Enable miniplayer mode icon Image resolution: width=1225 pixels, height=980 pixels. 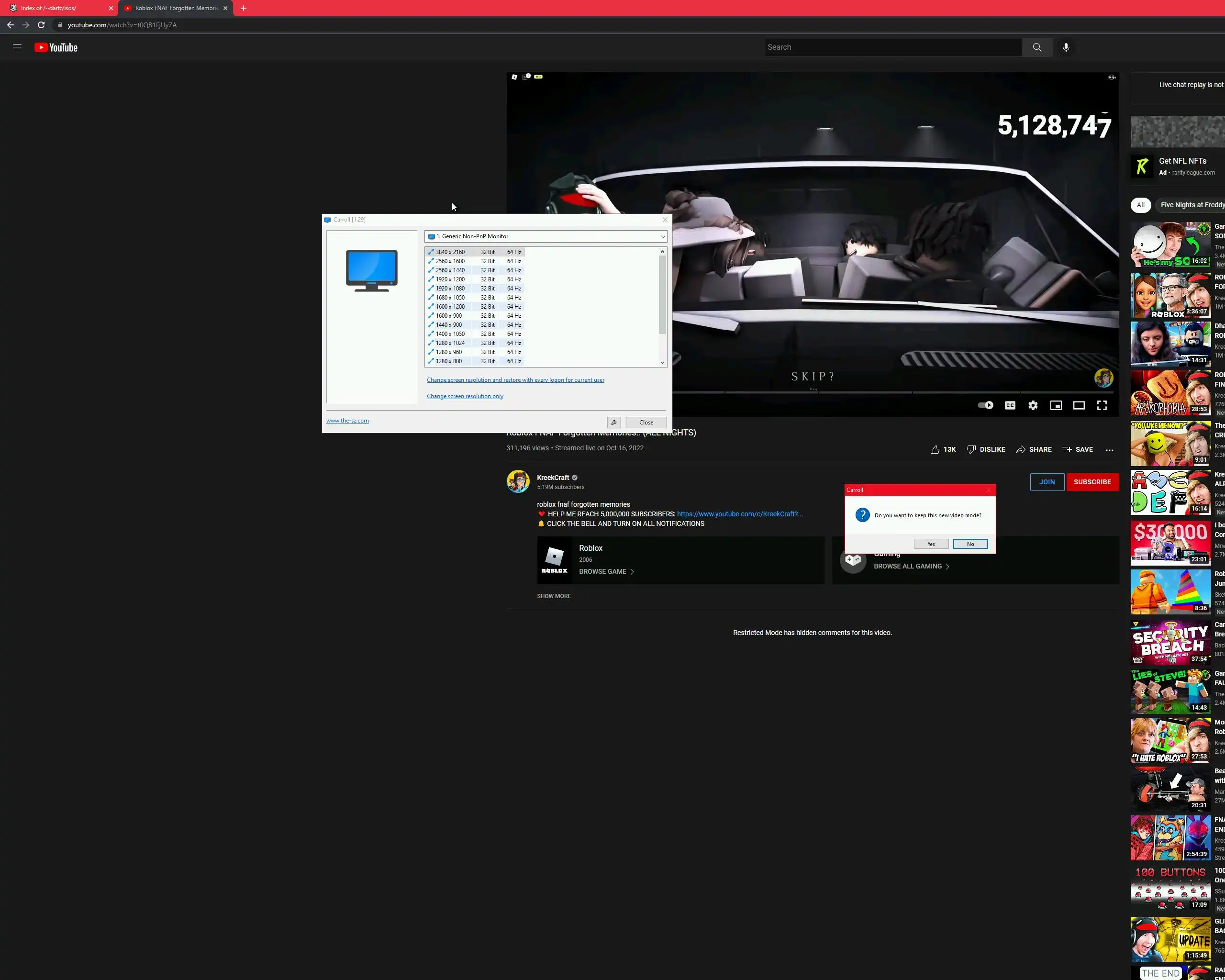[x=1056, y=406]
